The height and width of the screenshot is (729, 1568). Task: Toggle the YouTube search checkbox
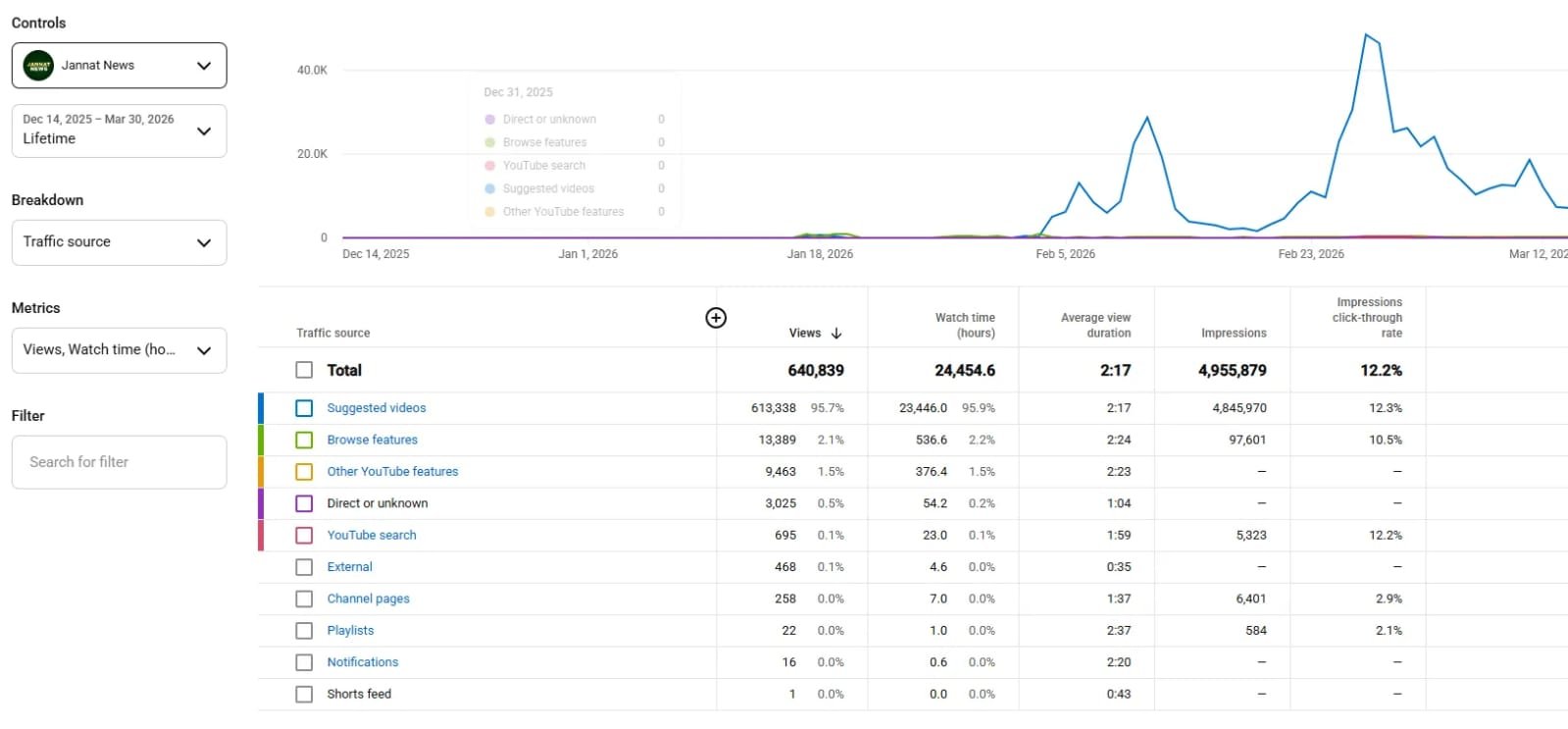click(304, 536)
